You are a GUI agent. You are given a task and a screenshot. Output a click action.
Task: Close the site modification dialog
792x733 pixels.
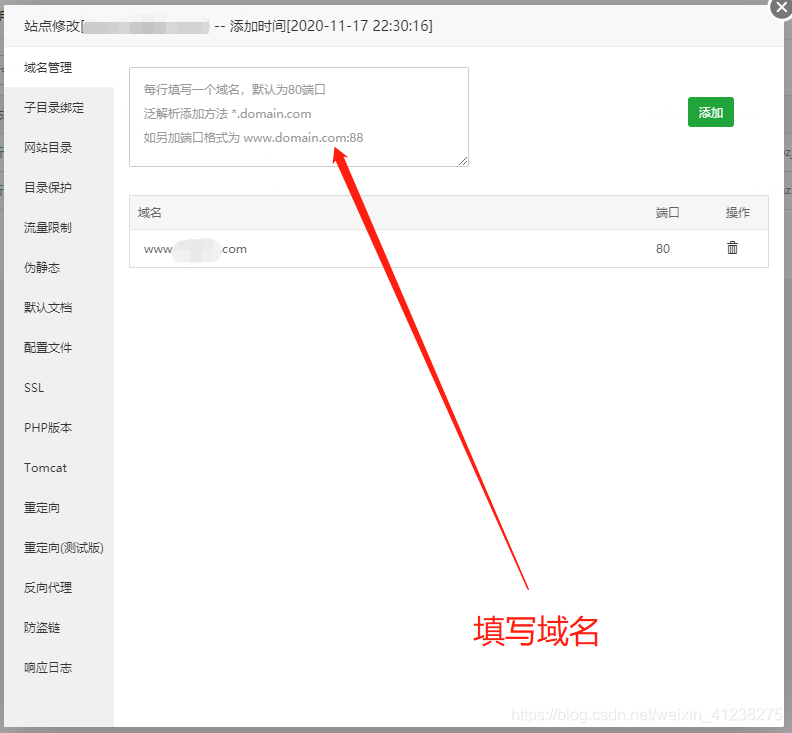point(781,8)
